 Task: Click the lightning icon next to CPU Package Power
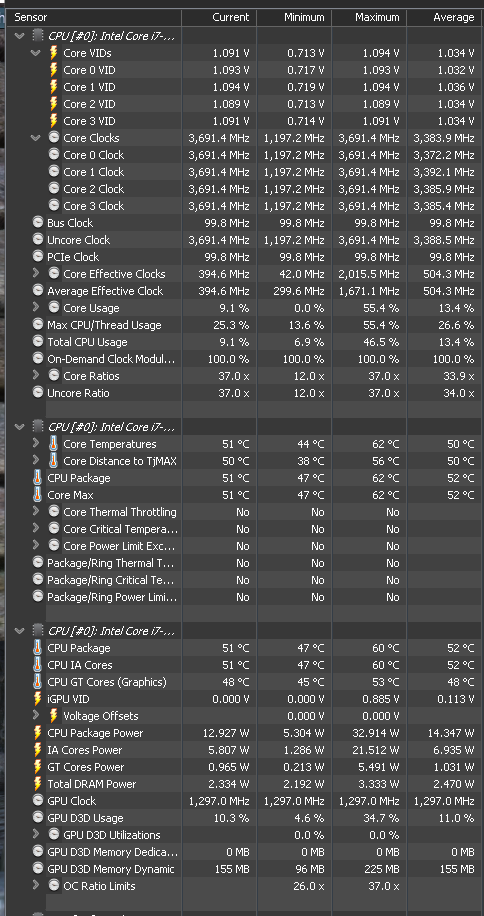[x=38, y=732]
